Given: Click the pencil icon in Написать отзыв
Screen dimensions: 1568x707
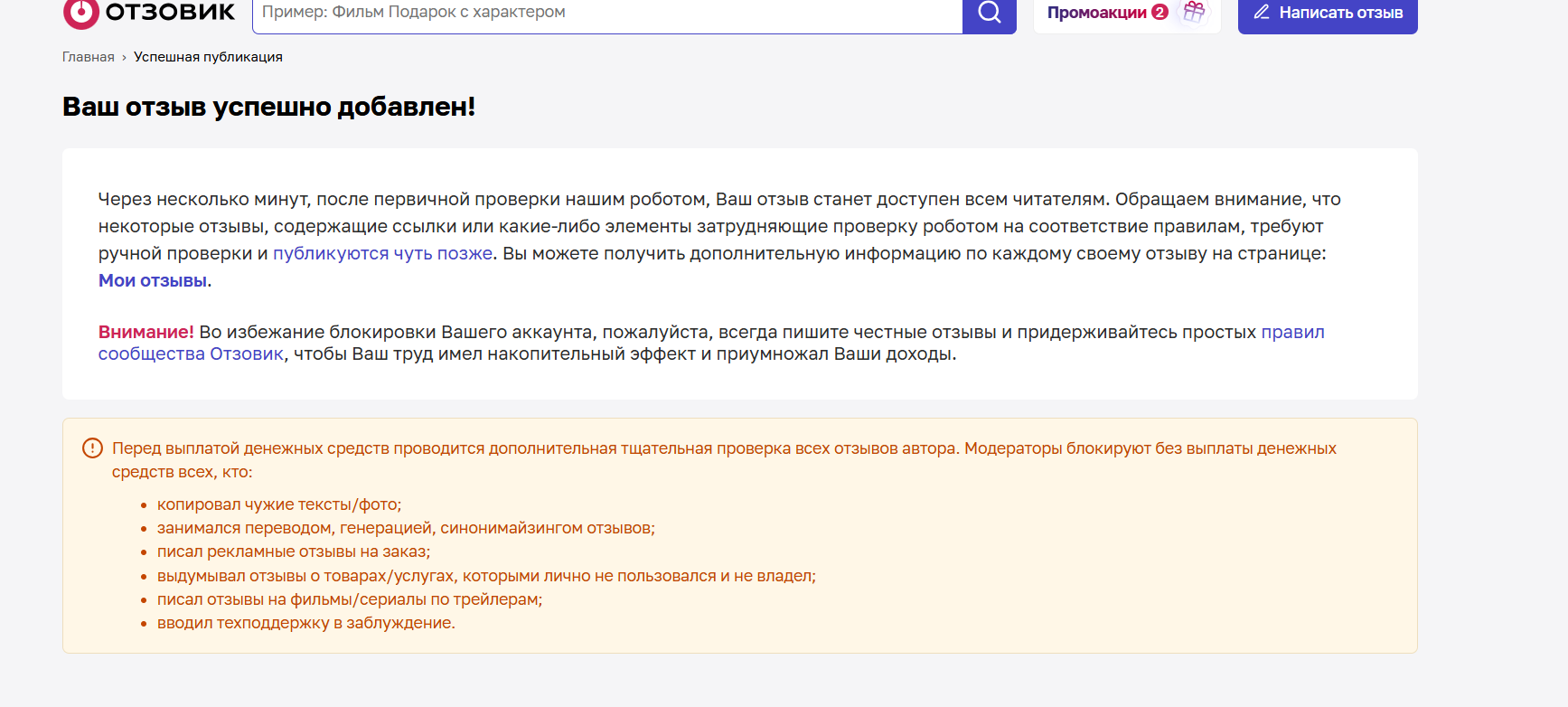Looking at the screenshot, I should pos(1262,12).
